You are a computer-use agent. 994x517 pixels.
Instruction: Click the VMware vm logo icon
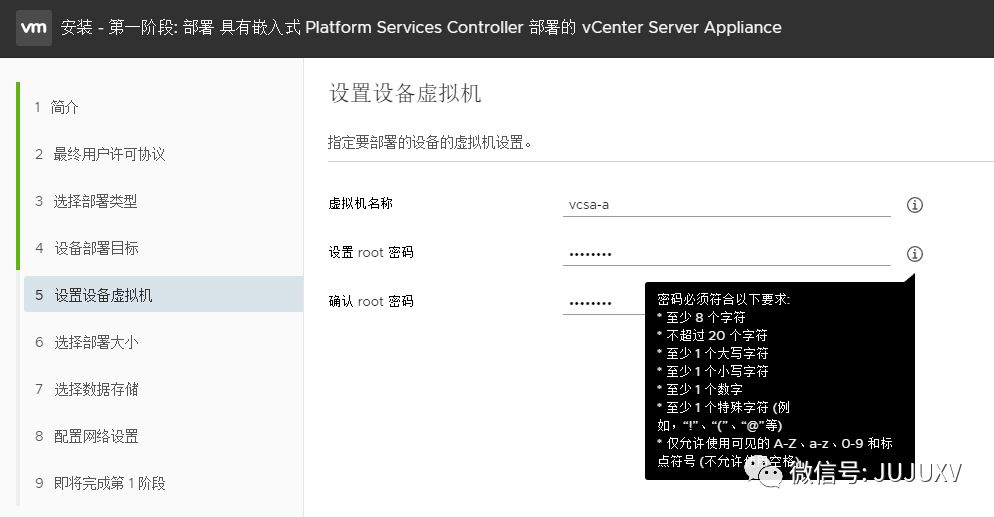pos(34,27)
